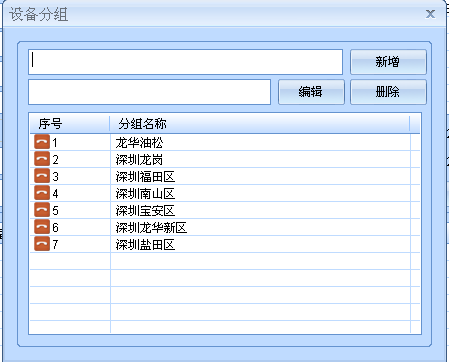The height and width of the screenshot is (362, 449).
Task: Sort by the 分组名称 column header
Action: point(260,124)
